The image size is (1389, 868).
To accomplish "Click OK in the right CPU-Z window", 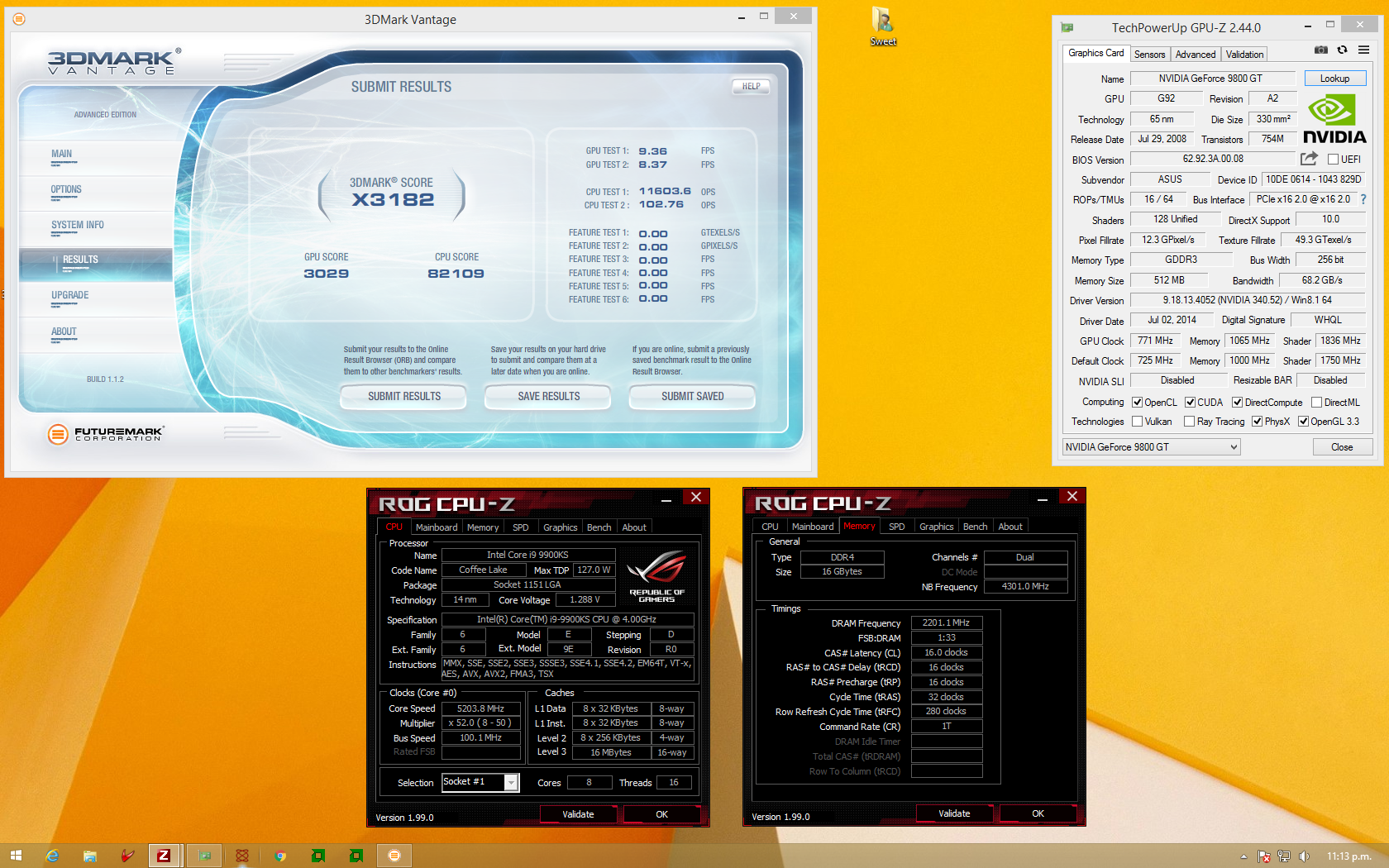I will (x=1038, y=813).
